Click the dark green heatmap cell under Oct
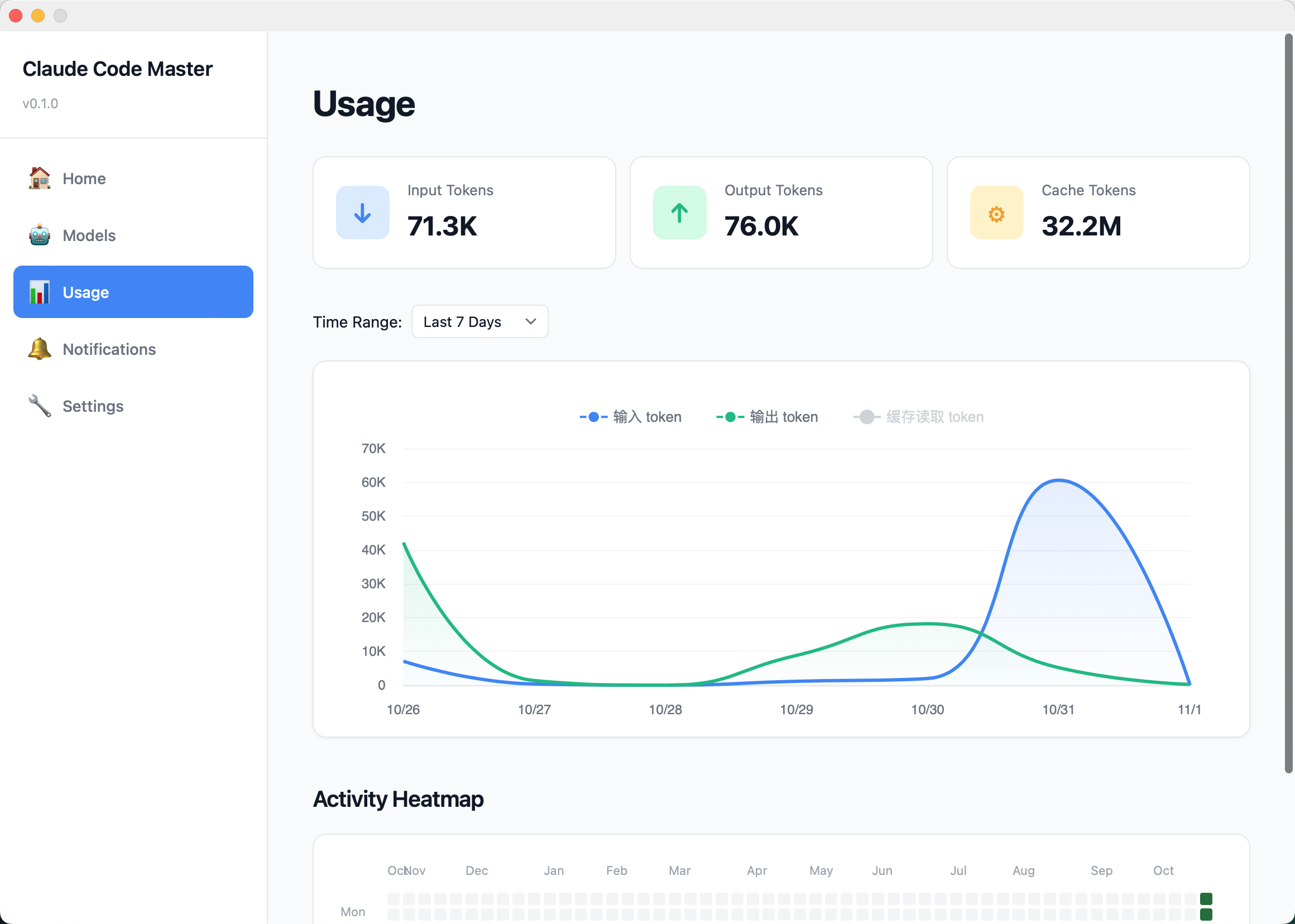 coord(1206,898)
